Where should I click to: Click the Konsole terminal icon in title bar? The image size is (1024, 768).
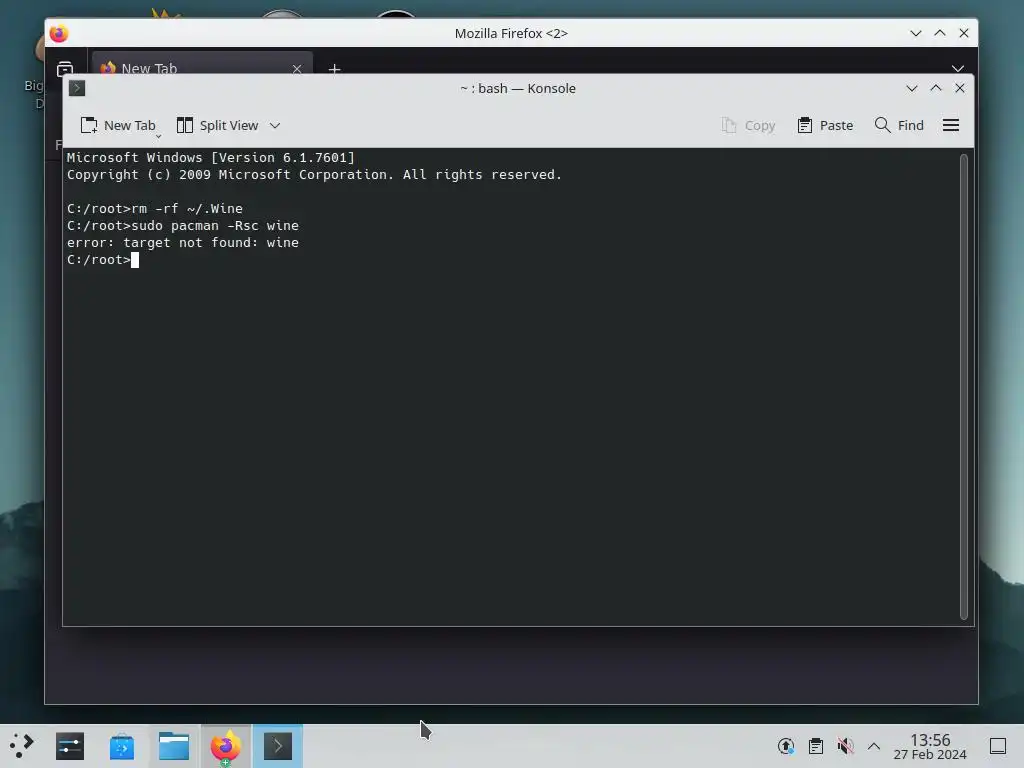[x=77, y=88]
